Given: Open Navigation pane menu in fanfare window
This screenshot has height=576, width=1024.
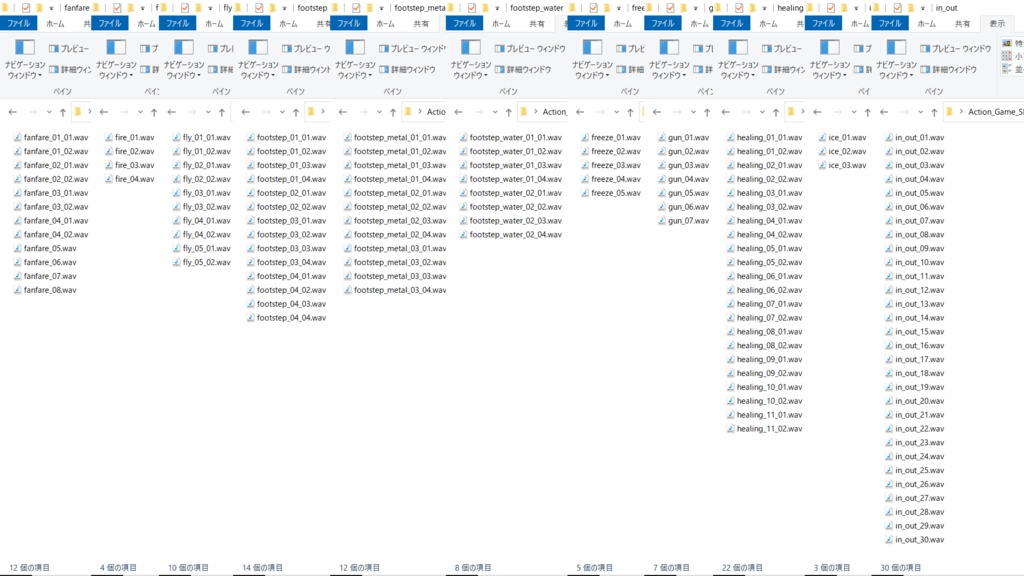Looking at the screenshot, I should [x=25, y=70].
